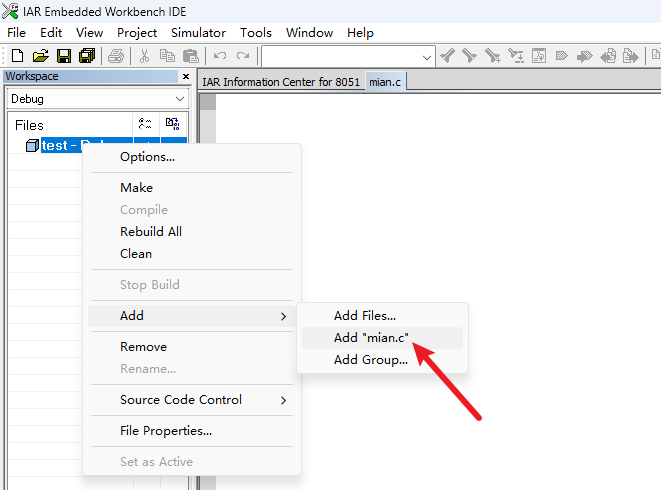
Task: Open the Simulator menu
Action: 198,33
